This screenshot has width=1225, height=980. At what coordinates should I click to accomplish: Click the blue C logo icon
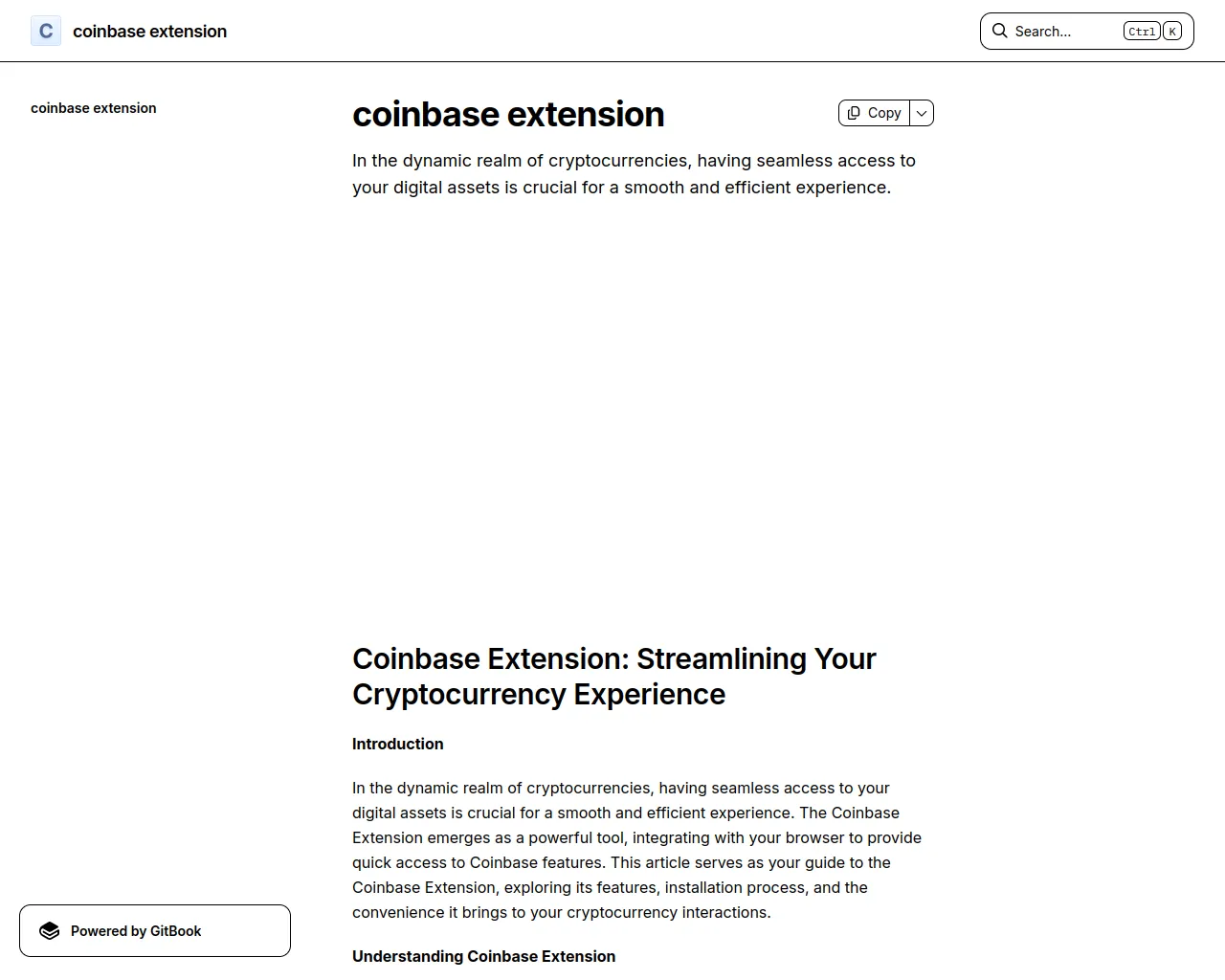pyautogui.click(x=46, y=31)
